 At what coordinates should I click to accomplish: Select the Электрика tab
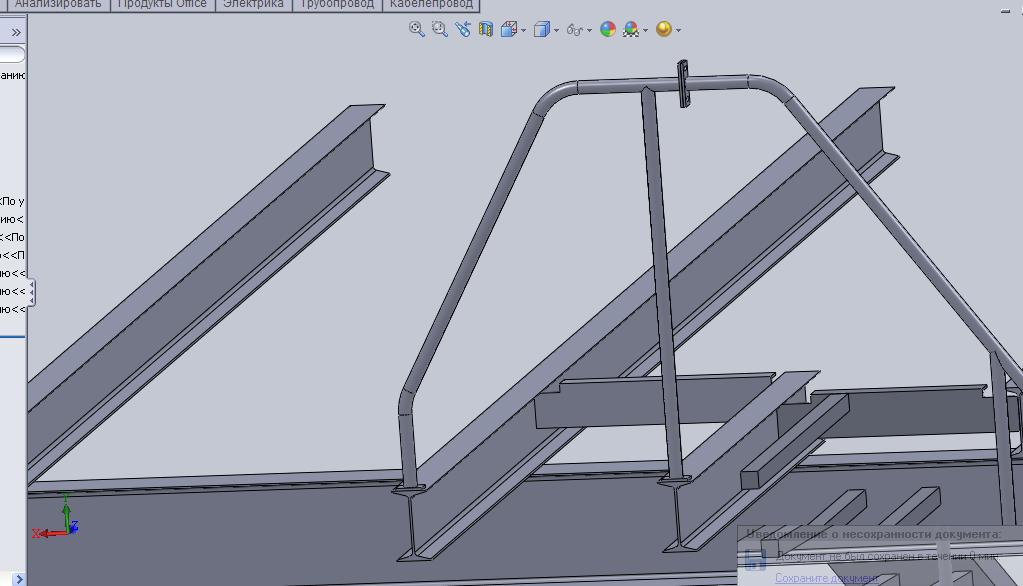pyautogui.click(x=253, y=5)
